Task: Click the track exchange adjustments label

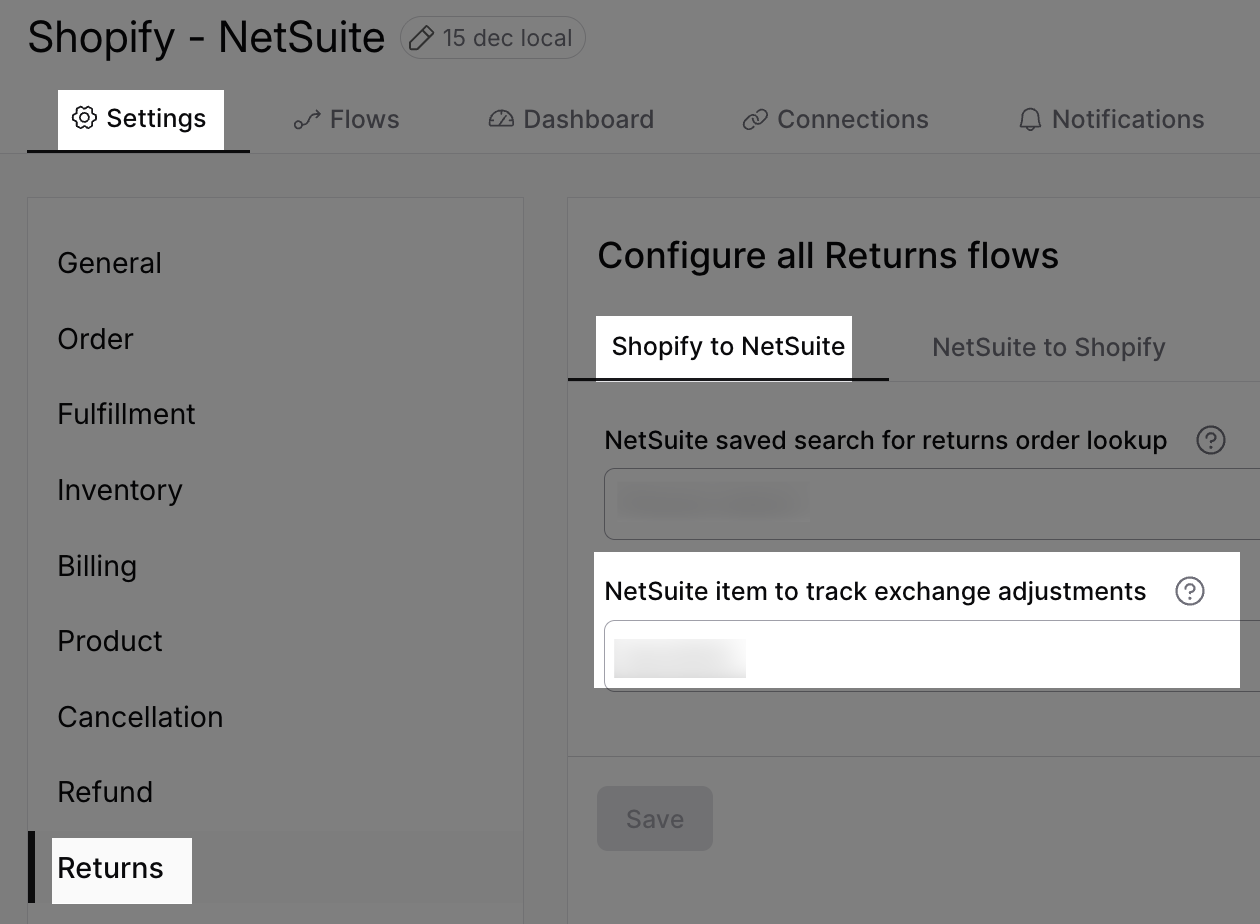Action: [x=875, y=591]
